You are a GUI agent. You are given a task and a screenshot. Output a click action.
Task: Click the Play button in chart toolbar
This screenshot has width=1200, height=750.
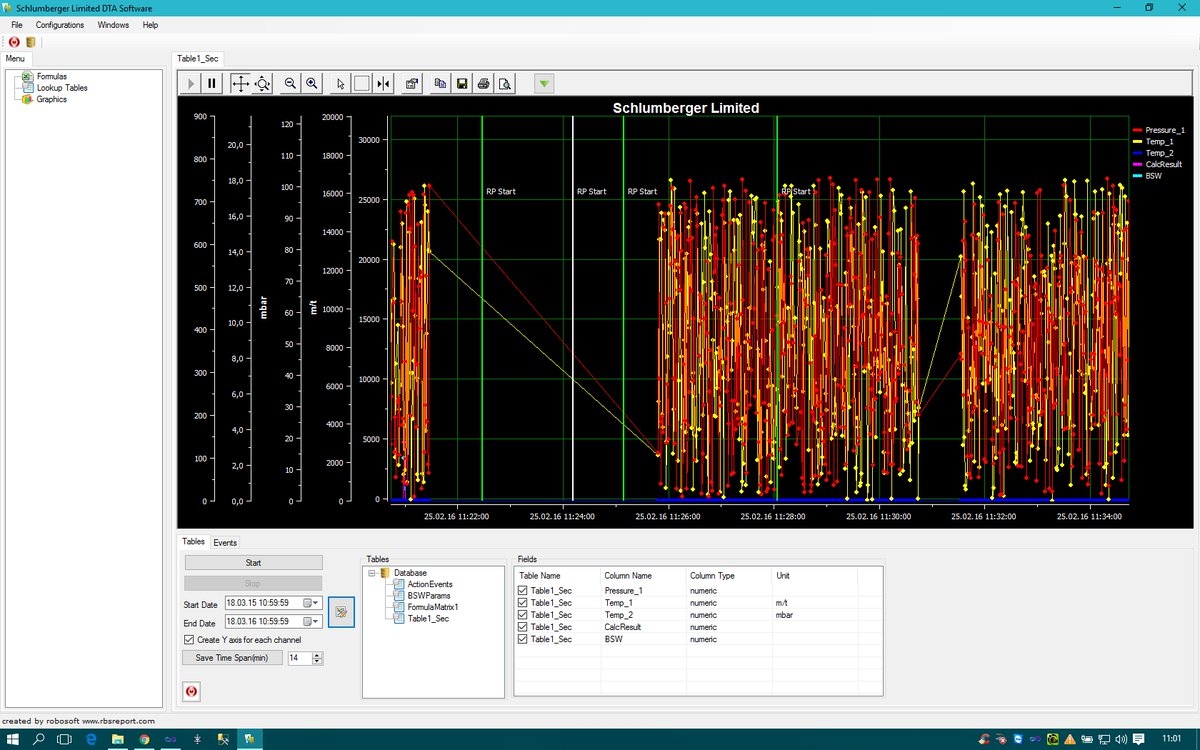click(191, 84)
